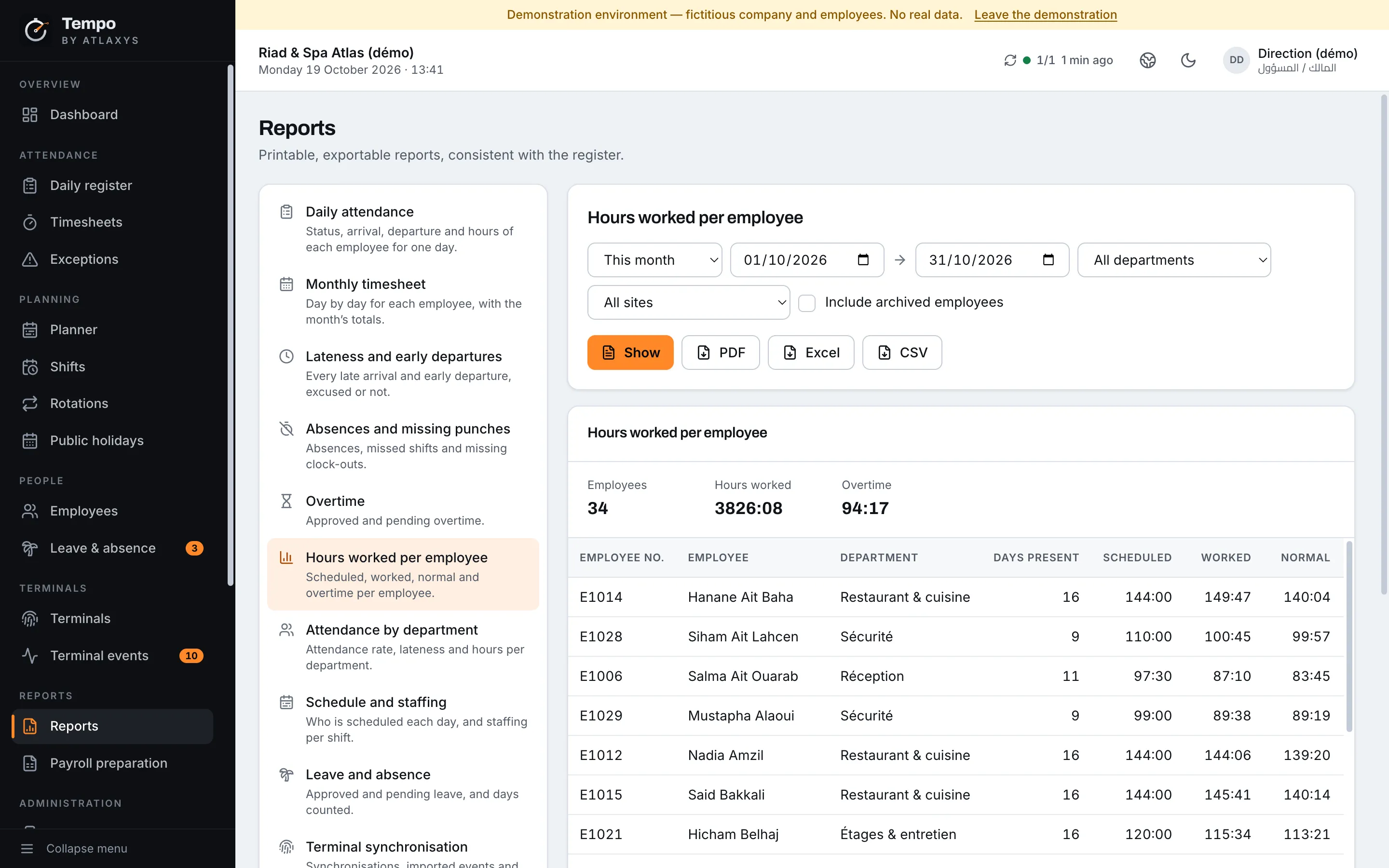Click Hicham Belhaj's department Étages & entretien
Screen dimensions: 1389x868
[x=898, y=835]
